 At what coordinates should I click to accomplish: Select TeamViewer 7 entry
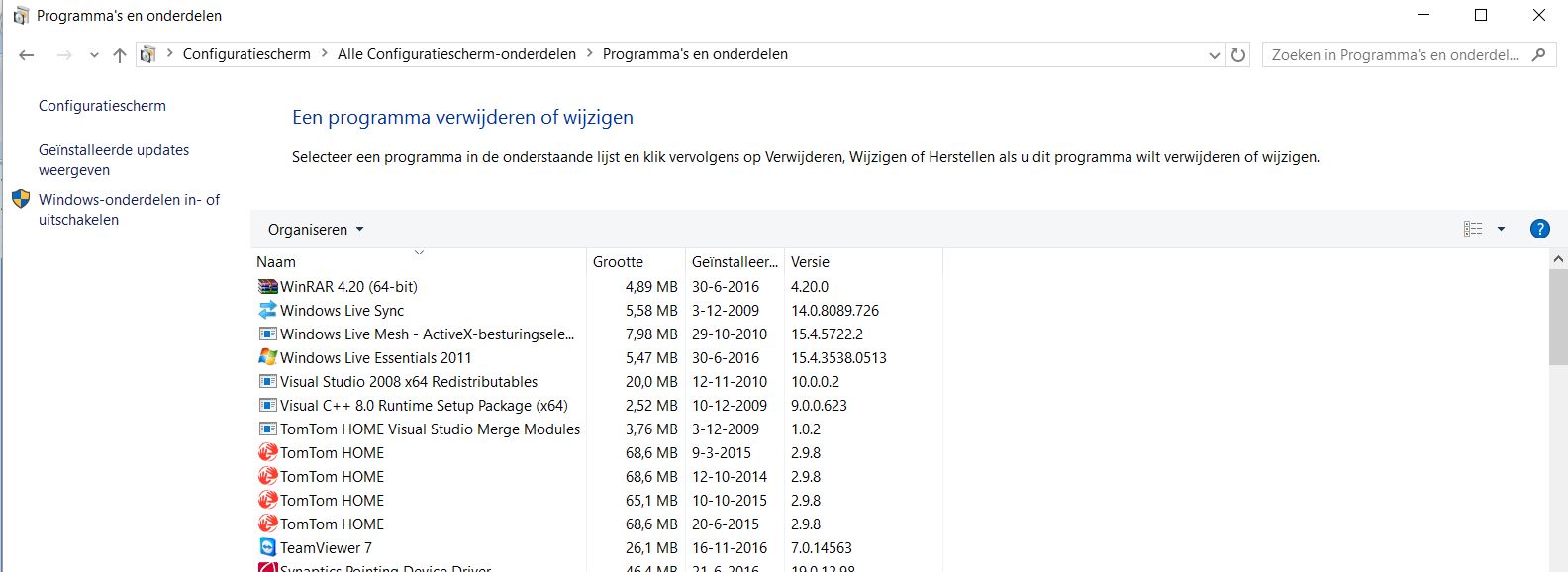[598, 548]
